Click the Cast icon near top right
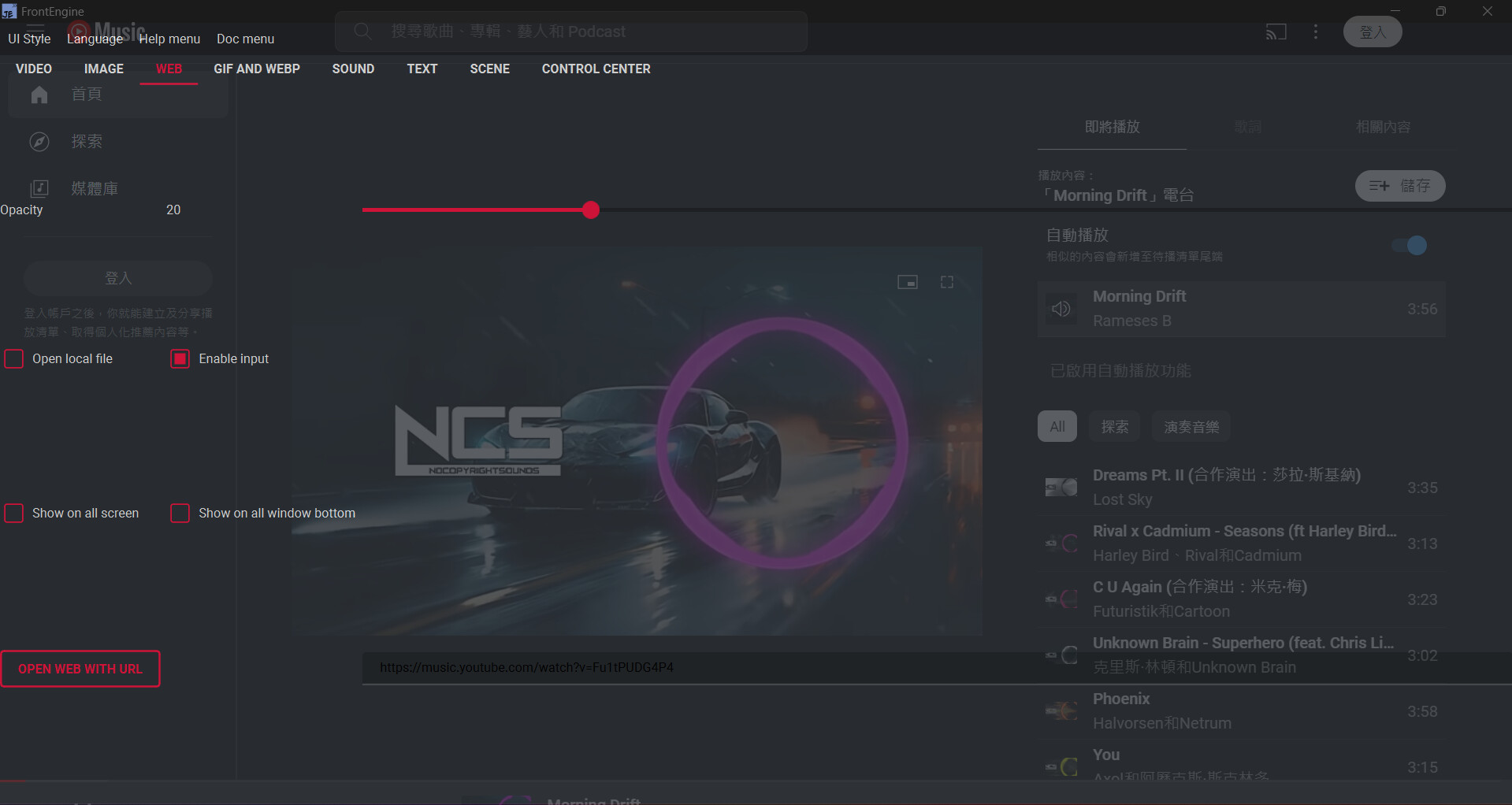The image size is (1512, 805). click(x=1276, y=32)
